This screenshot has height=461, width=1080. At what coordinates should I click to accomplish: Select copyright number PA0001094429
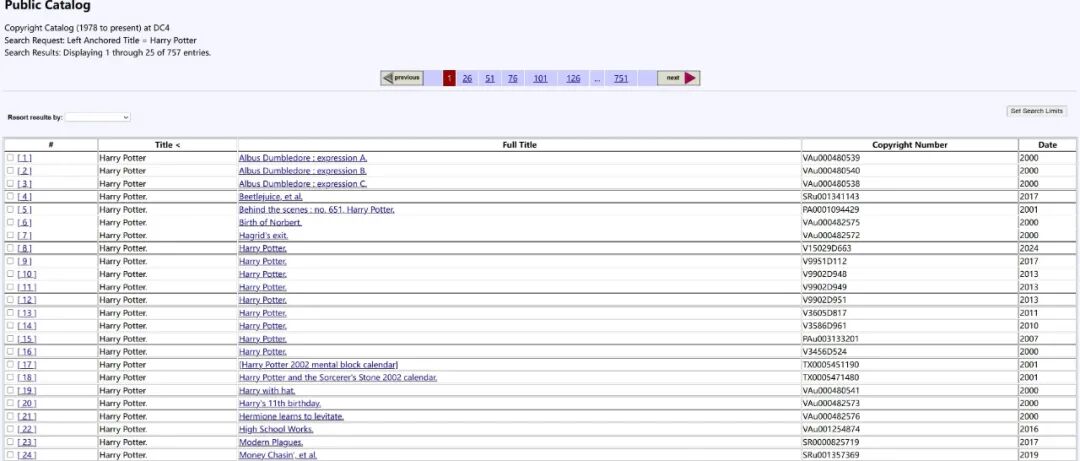pos(831,209)
